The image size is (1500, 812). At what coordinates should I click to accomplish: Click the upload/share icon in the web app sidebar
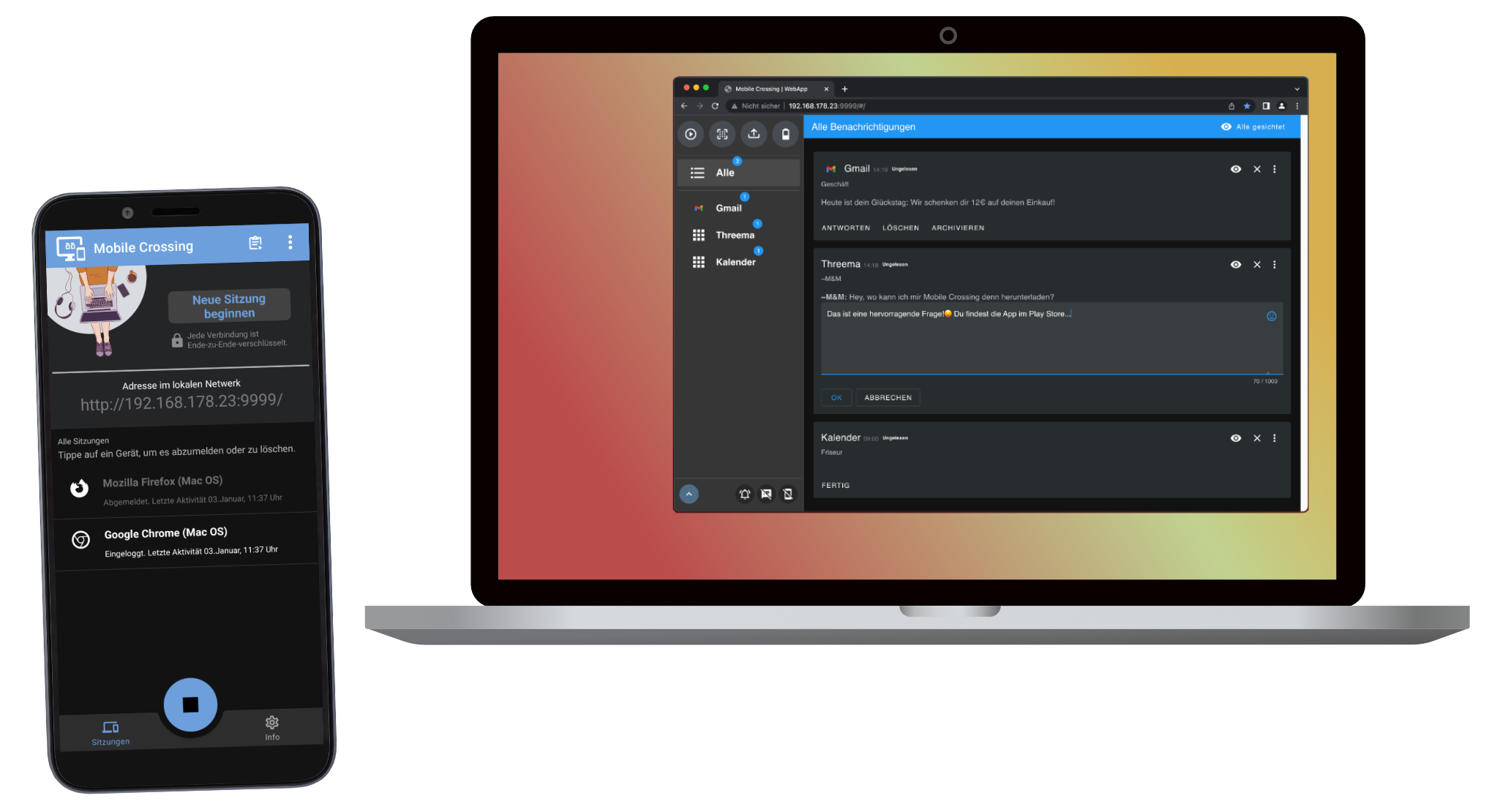[x=754, y=134]
